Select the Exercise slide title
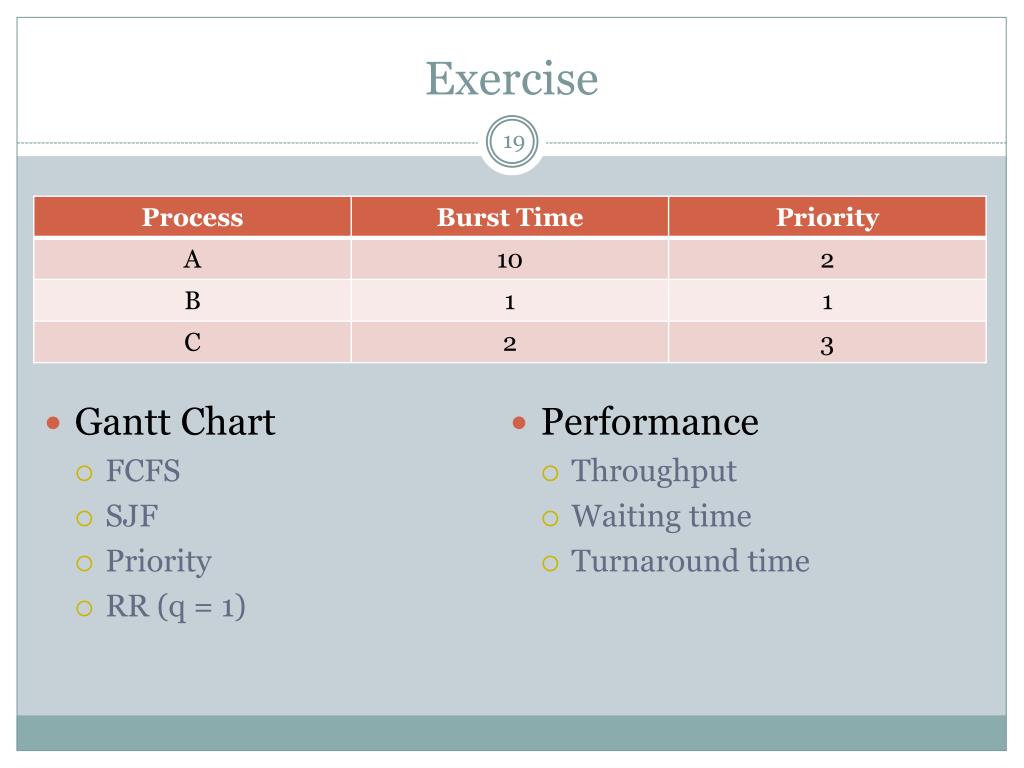The image size is (1024, 768). pos(512,79)
